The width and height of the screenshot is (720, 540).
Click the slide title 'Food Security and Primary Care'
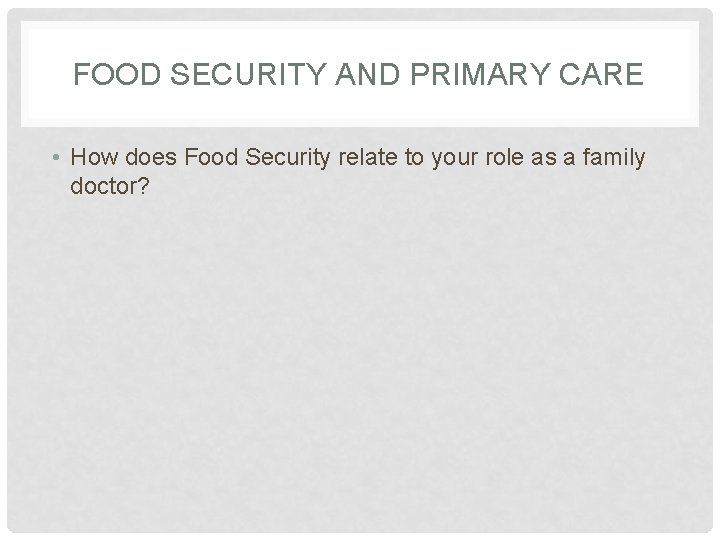coord(358,74)
